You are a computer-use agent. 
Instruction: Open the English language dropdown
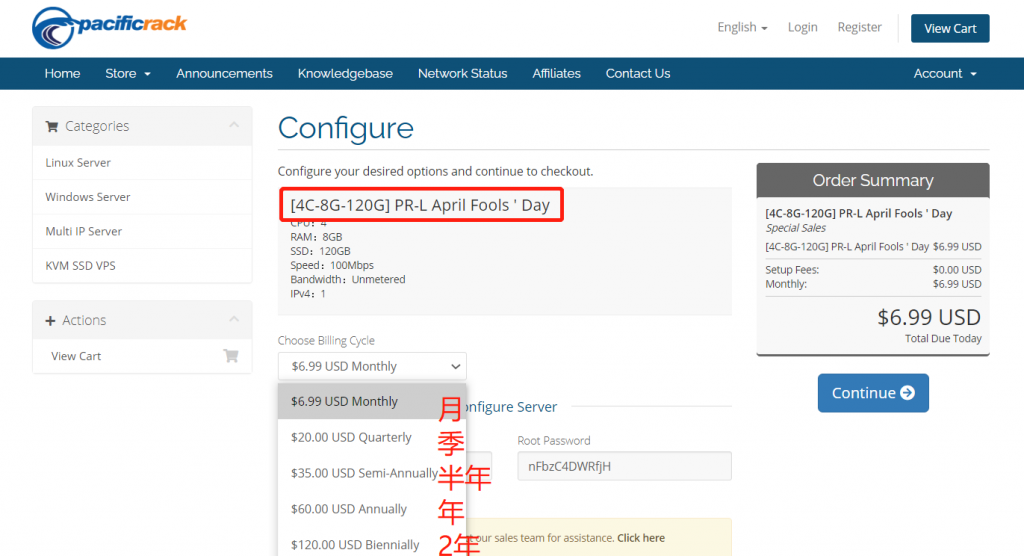coord(742,27)
